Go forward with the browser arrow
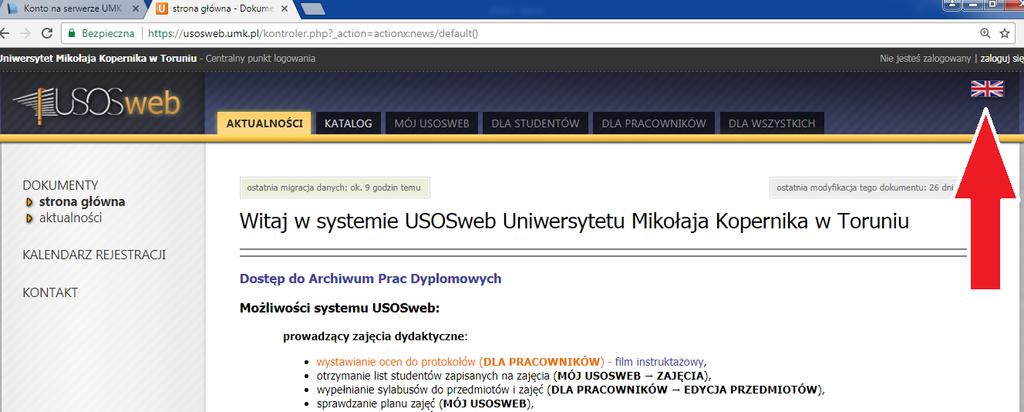 tap(24, 33)
